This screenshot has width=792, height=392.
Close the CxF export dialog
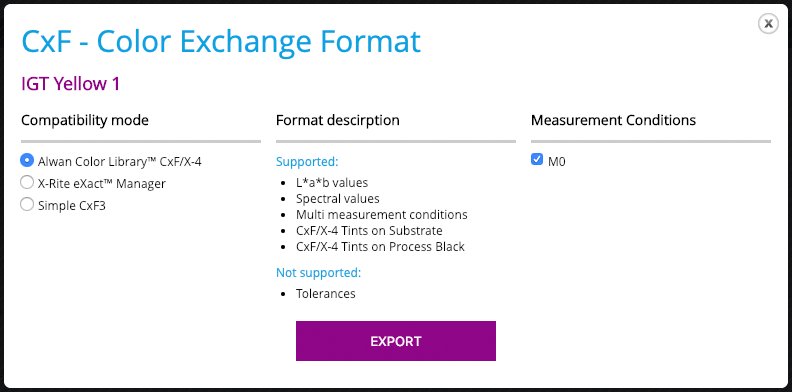pyautogui.click(x=768, y=23)
